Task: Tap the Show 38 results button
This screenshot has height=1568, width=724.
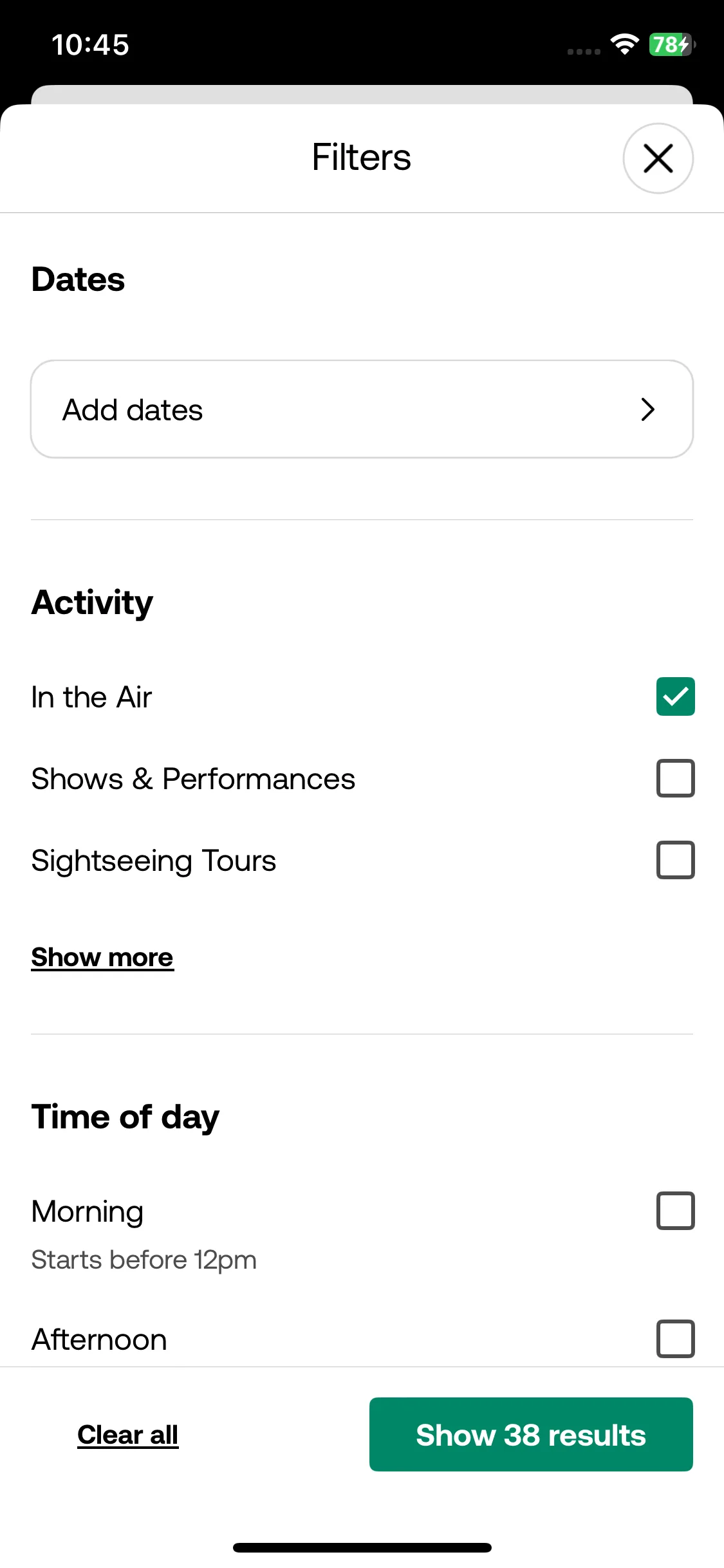Action: [x=531, y=1434]
